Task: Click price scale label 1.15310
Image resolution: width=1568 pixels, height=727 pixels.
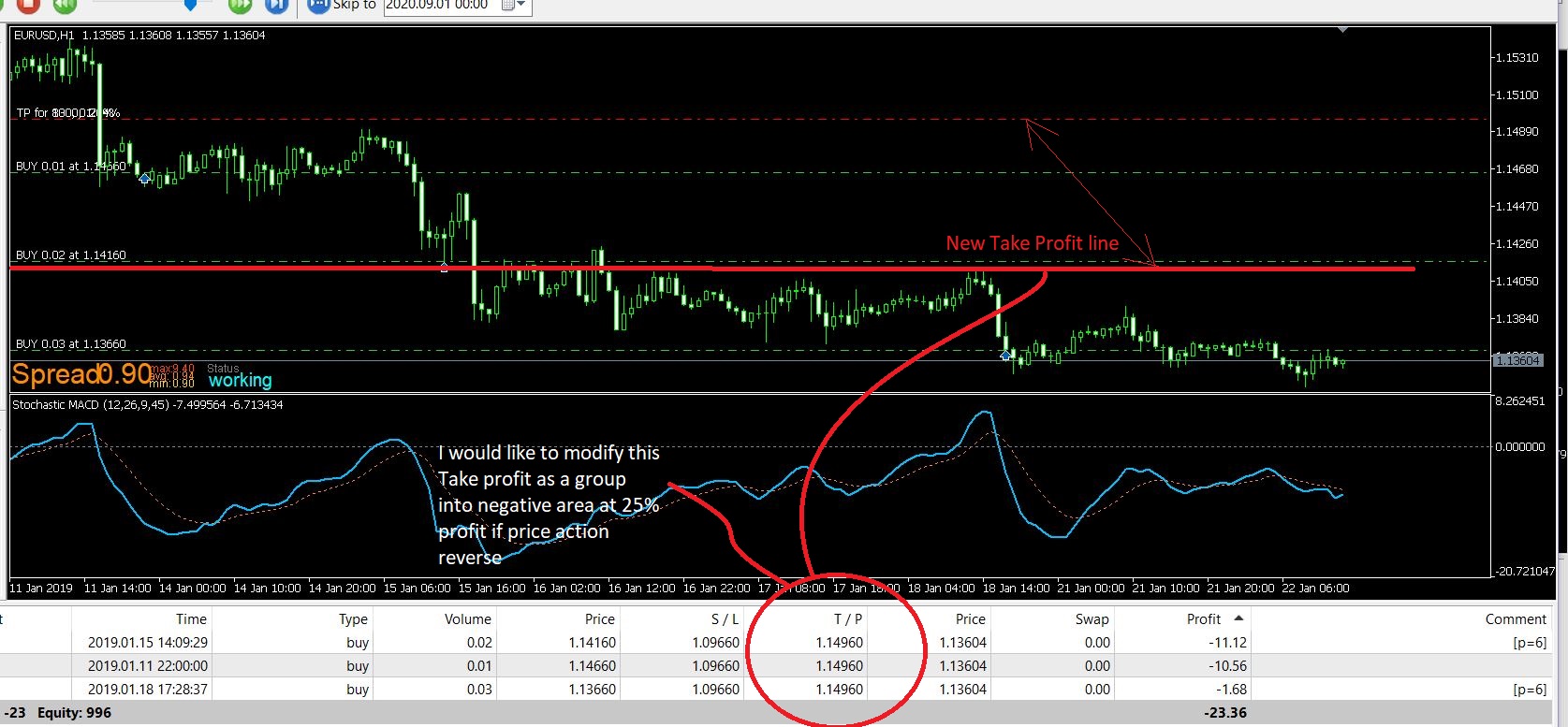Action: 1517,58
